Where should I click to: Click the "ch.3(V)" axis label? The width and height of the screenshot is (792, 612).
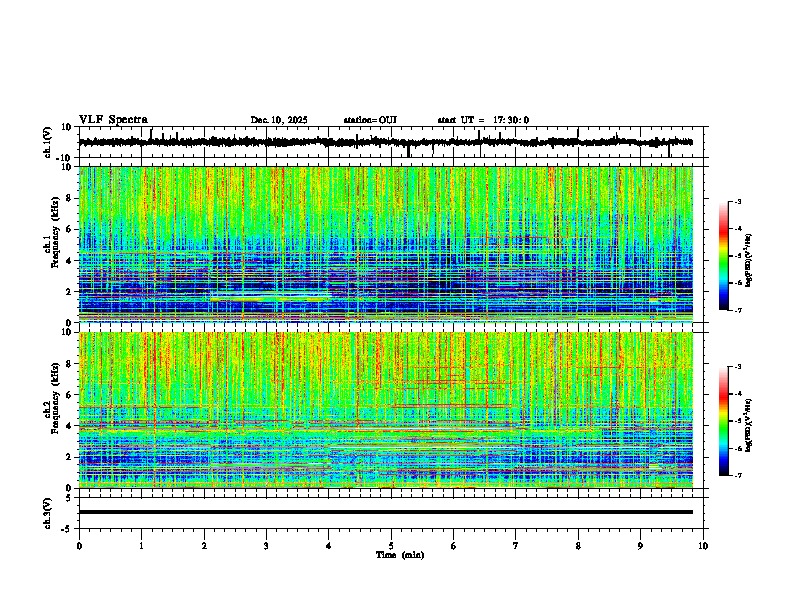(x=48, y=514)
